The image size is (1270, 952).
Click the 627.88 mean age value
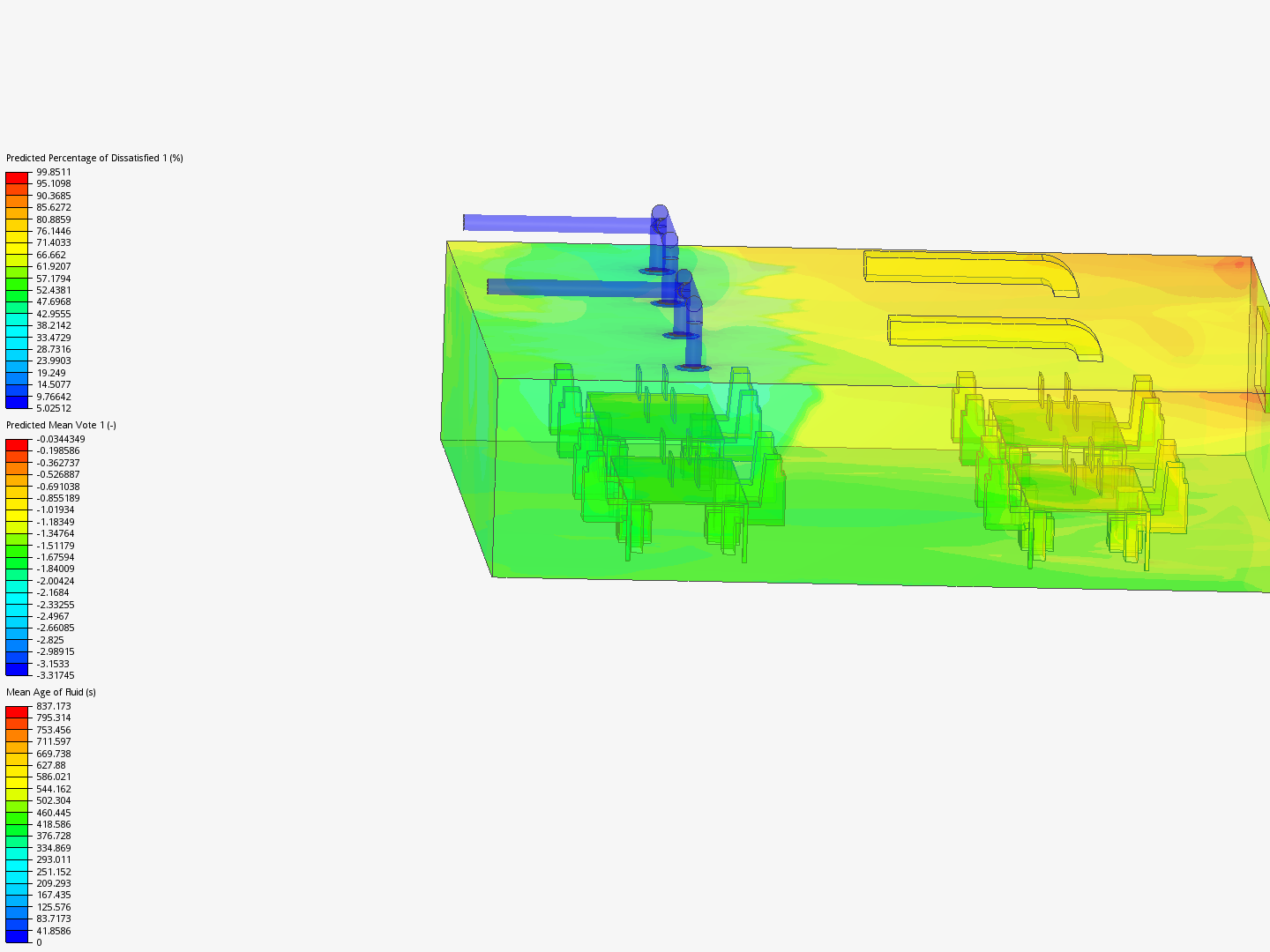(51, 765)
